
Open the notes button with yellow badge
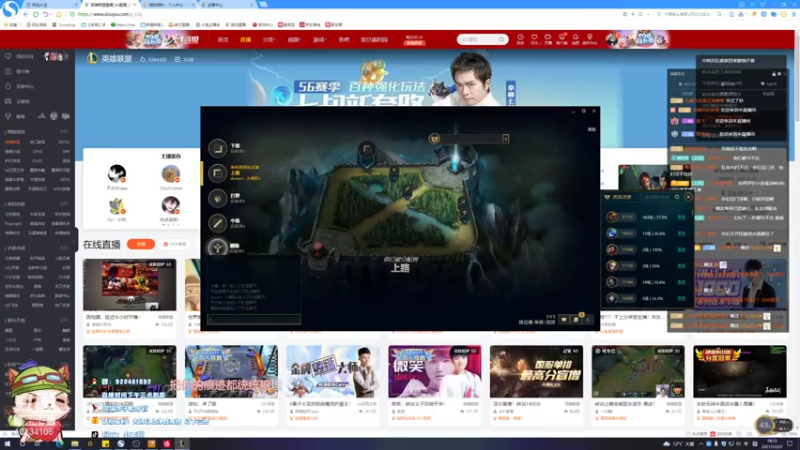[576, 319]
